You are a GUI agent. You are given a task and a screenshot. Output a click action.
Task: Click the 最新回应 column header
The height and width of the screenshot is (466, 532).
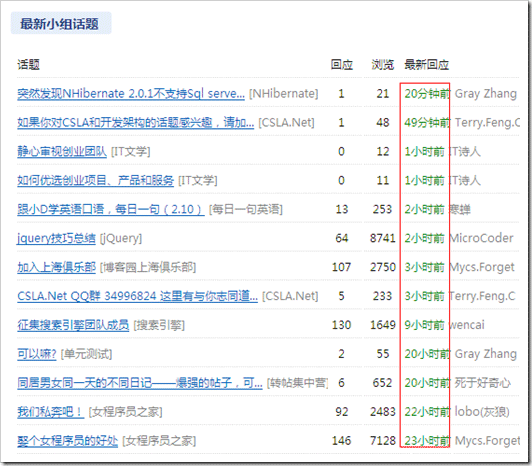point(426,64)
